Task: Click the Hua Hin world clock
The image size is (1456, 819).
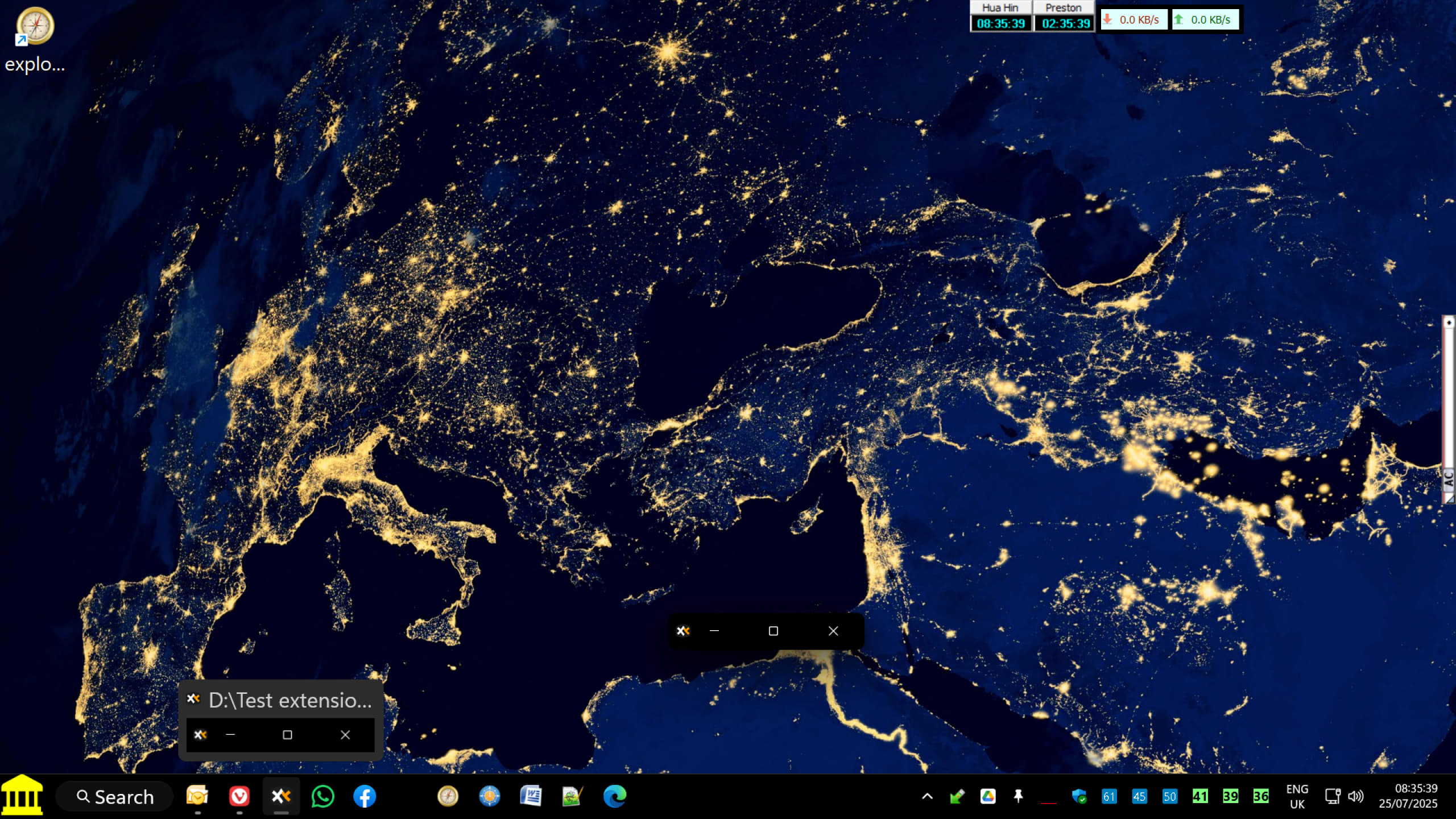Action: (x=1000, y=16)
